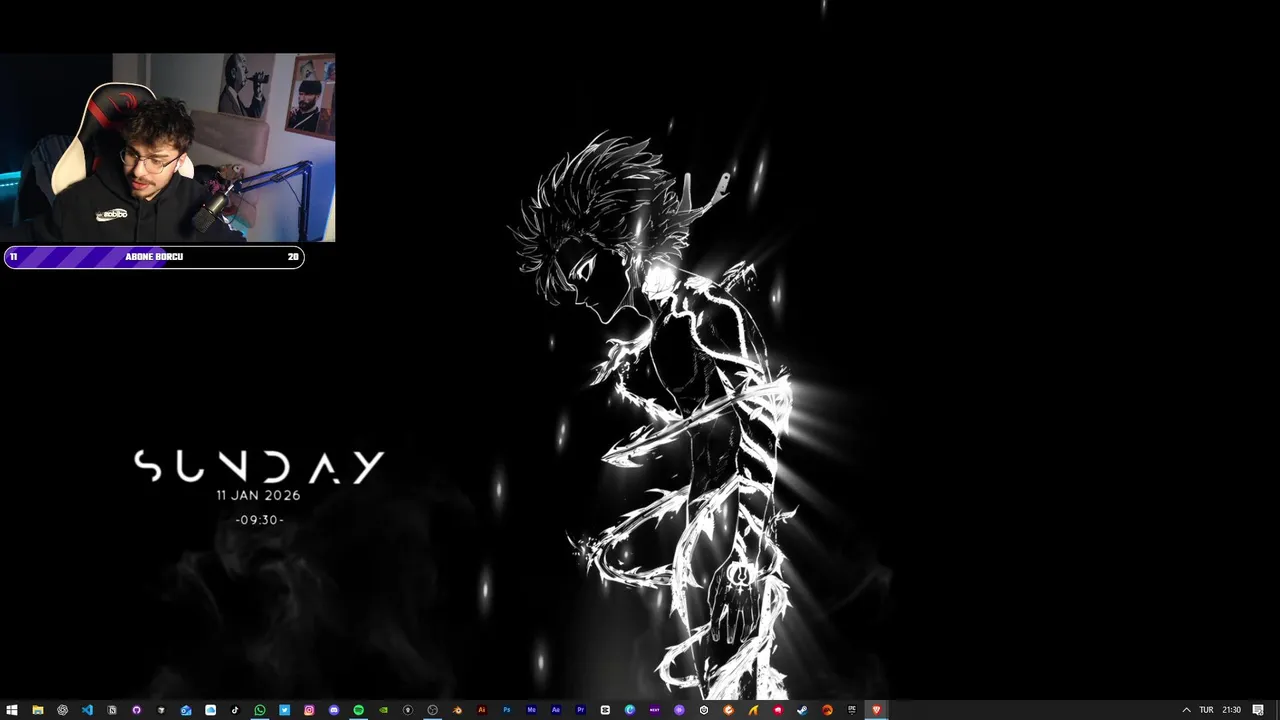Launch ChatGPT from the taskbar
Screen dimensions: 1280x720
click(62, 710)
